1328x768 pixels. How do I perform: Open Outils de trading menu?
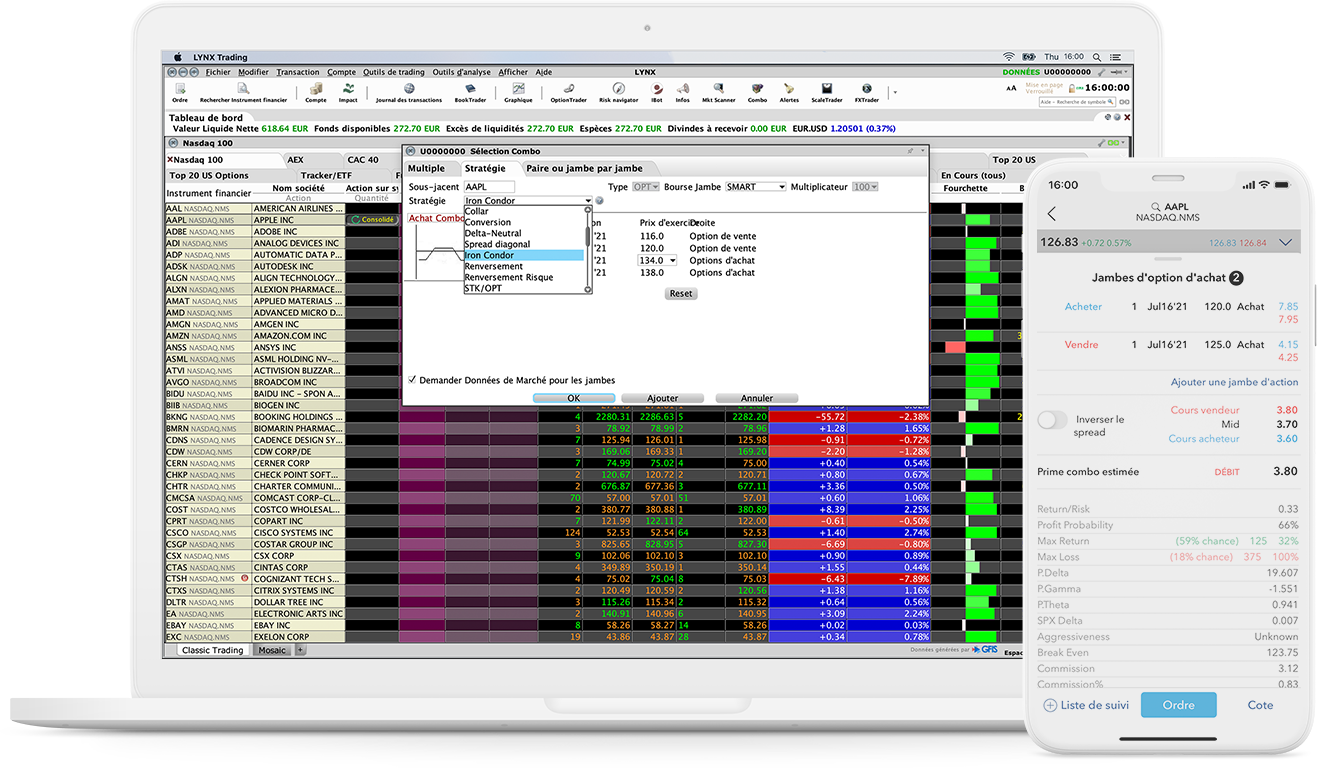pyautogui.click(x=394, y=72)
